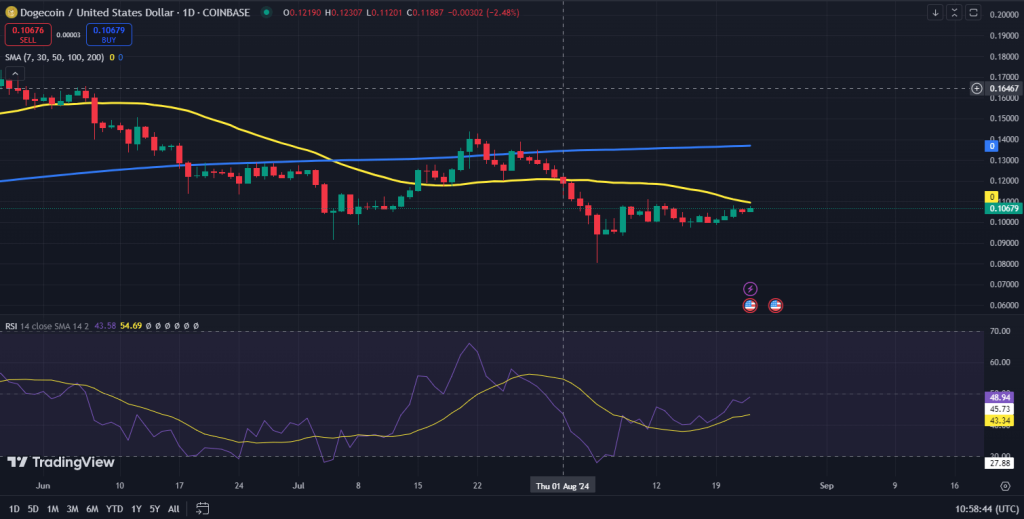Click the Jul label on time axis
This screenshot has width=1024, height=519.
[x=298, y=486]
